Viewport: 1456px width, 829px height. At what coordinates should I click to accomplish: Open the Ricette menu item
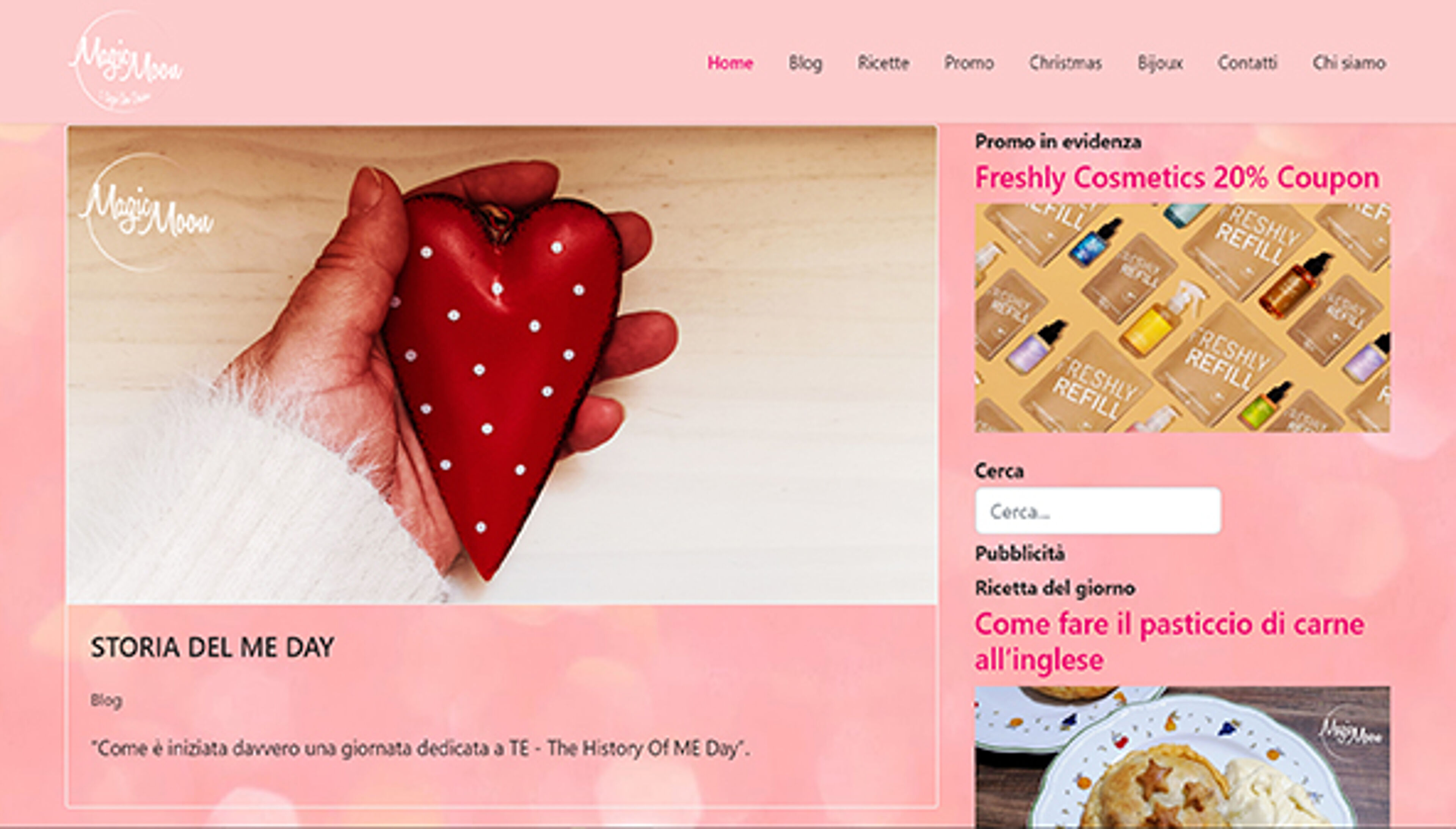[883, 63]
